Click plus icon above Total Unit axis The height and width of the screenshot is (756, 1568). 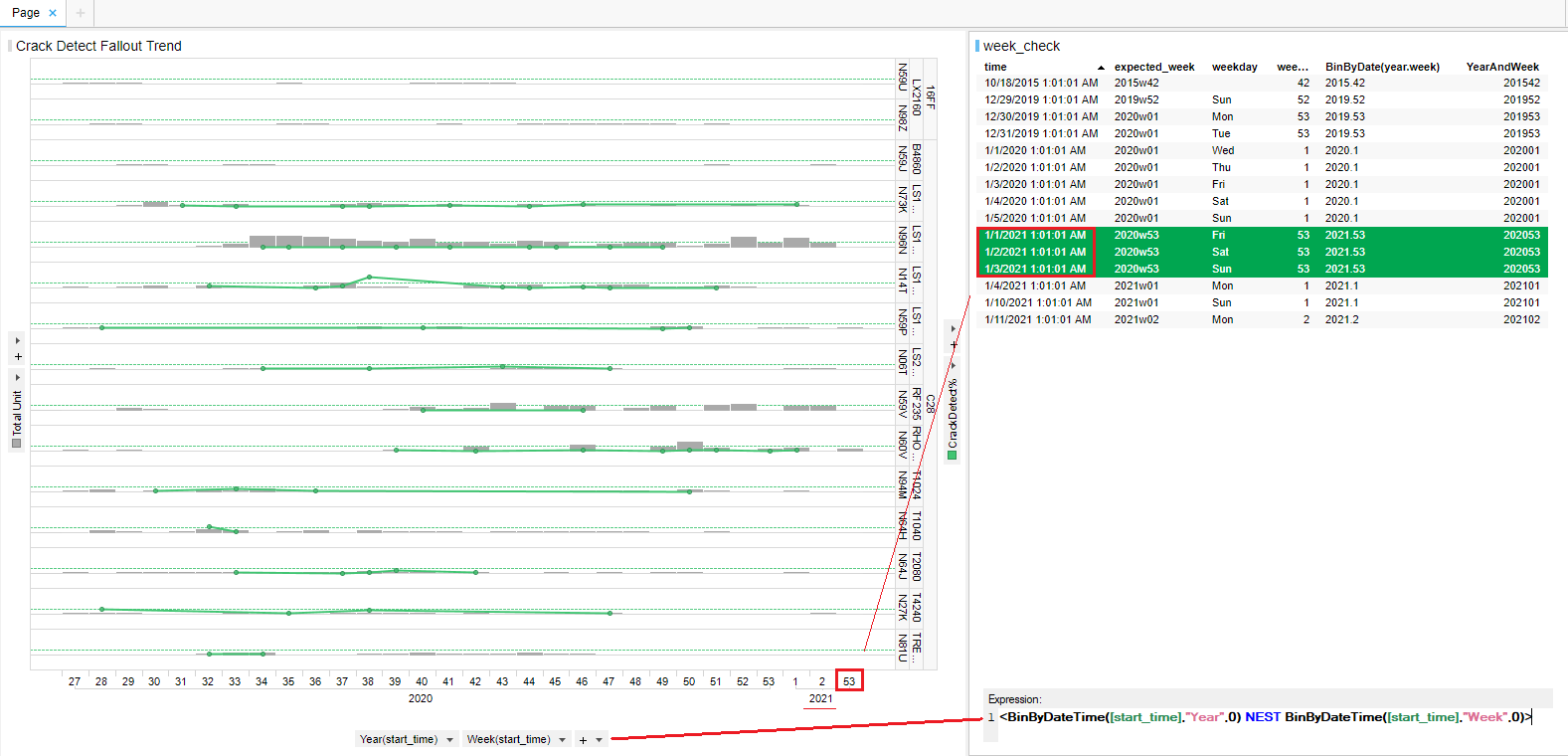pyautogui.click(x=18, y=357)
